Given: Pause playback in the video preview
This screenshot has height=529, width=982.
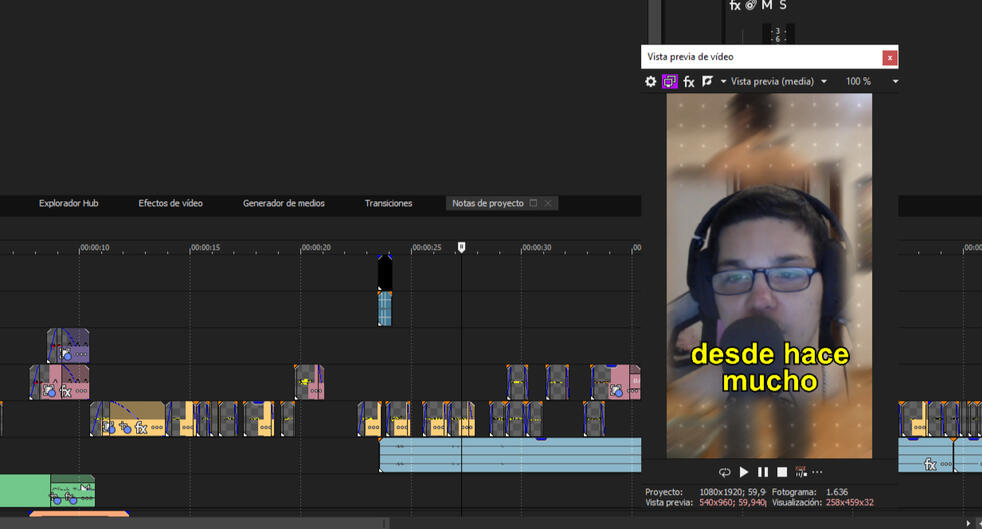Looking at the screenshot, I should pyautogui.click(x=763, y=472).
